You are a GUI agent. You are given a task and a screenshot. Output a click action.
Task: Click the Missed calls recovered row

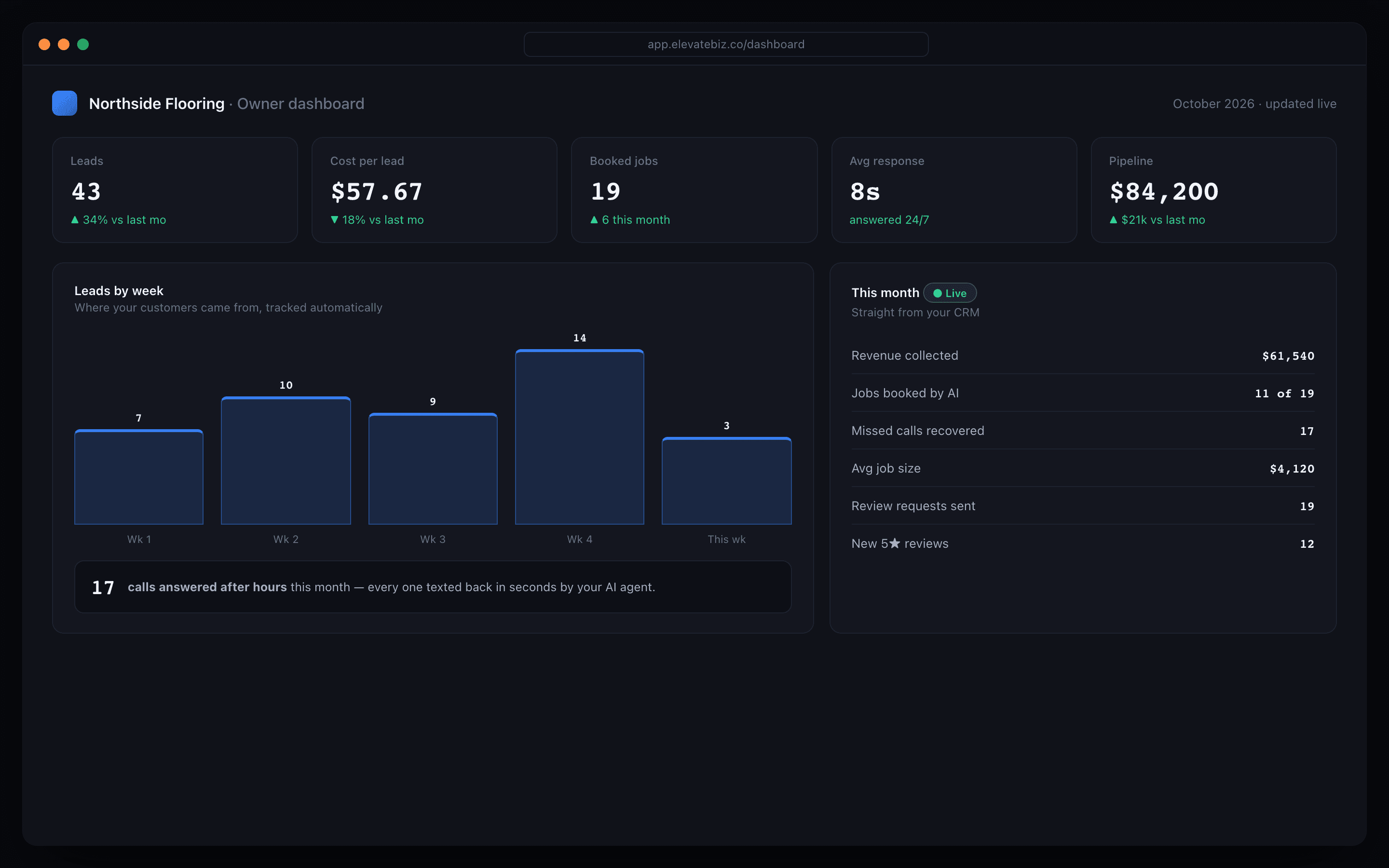[1083, 431]
